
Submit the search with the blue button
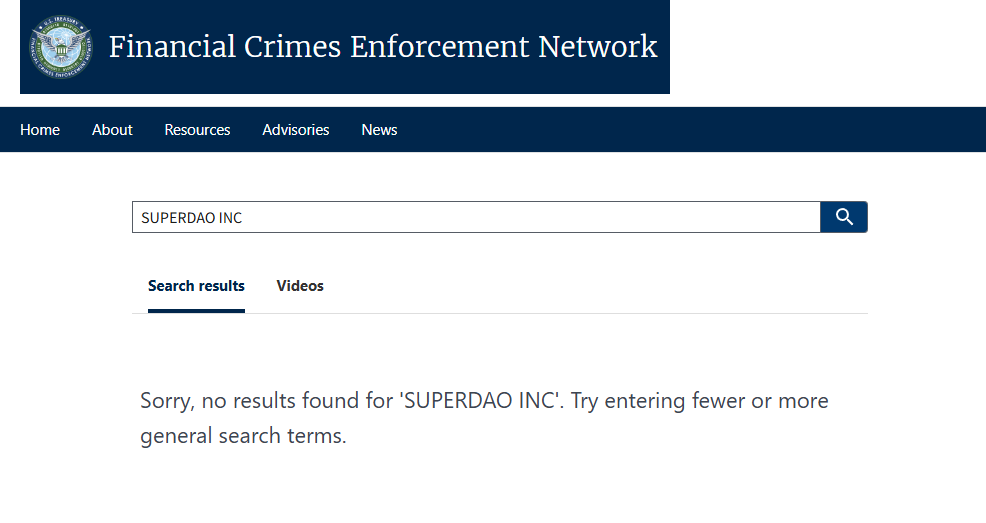pyautogui.click(x=844, y=217)
